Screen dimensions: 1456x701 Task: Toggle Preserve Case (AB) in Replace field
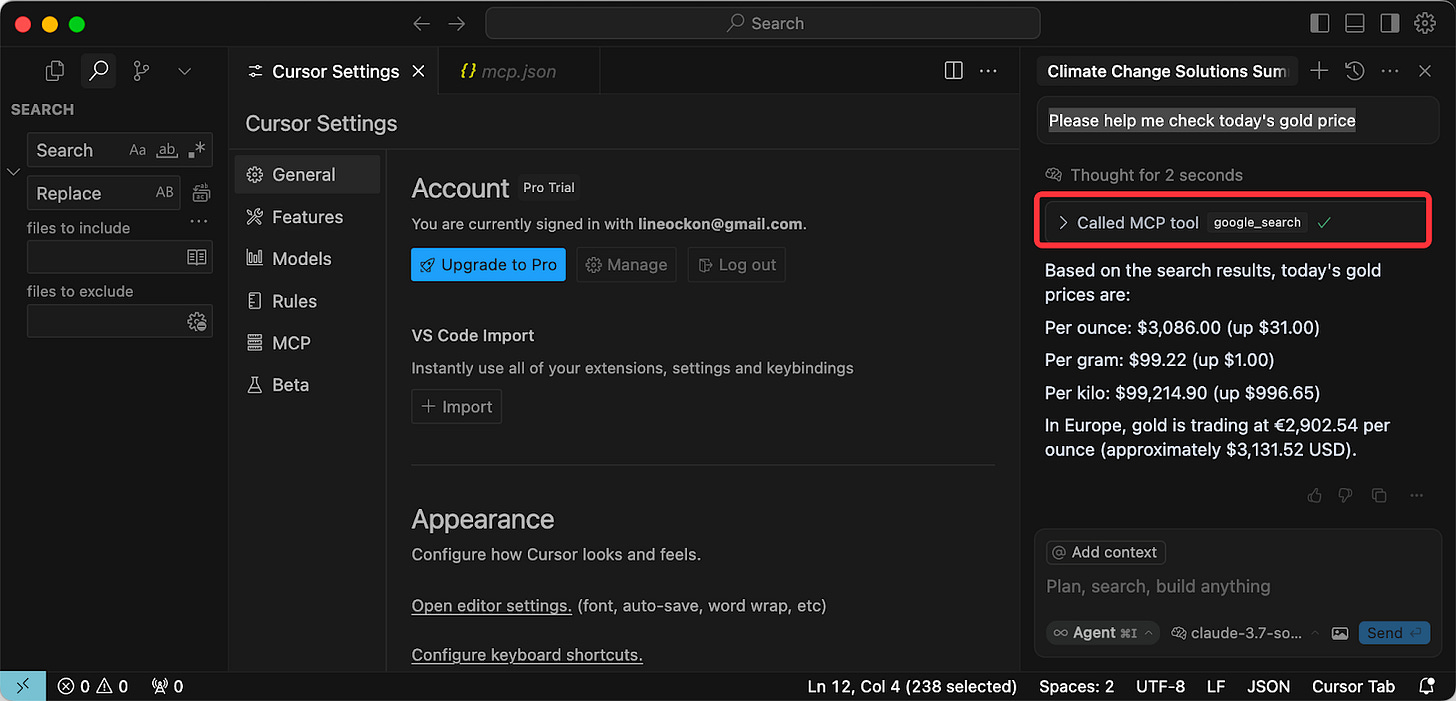[165, 193]
